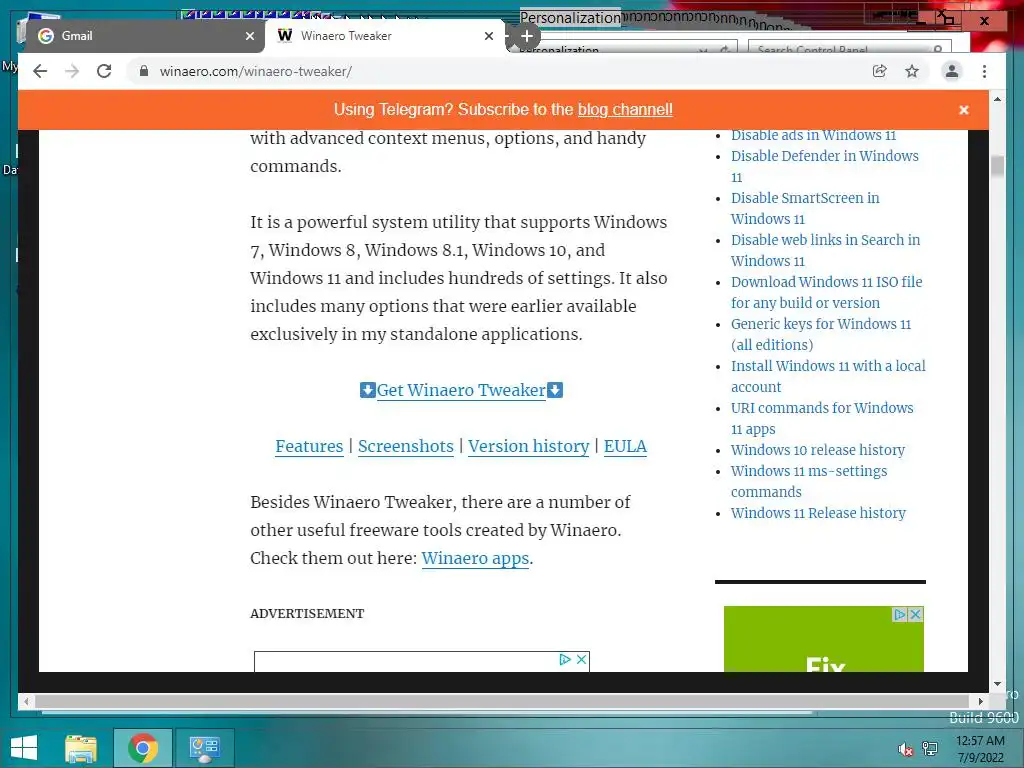Click the vertical scrollbar down arrow

coord(997,684)
